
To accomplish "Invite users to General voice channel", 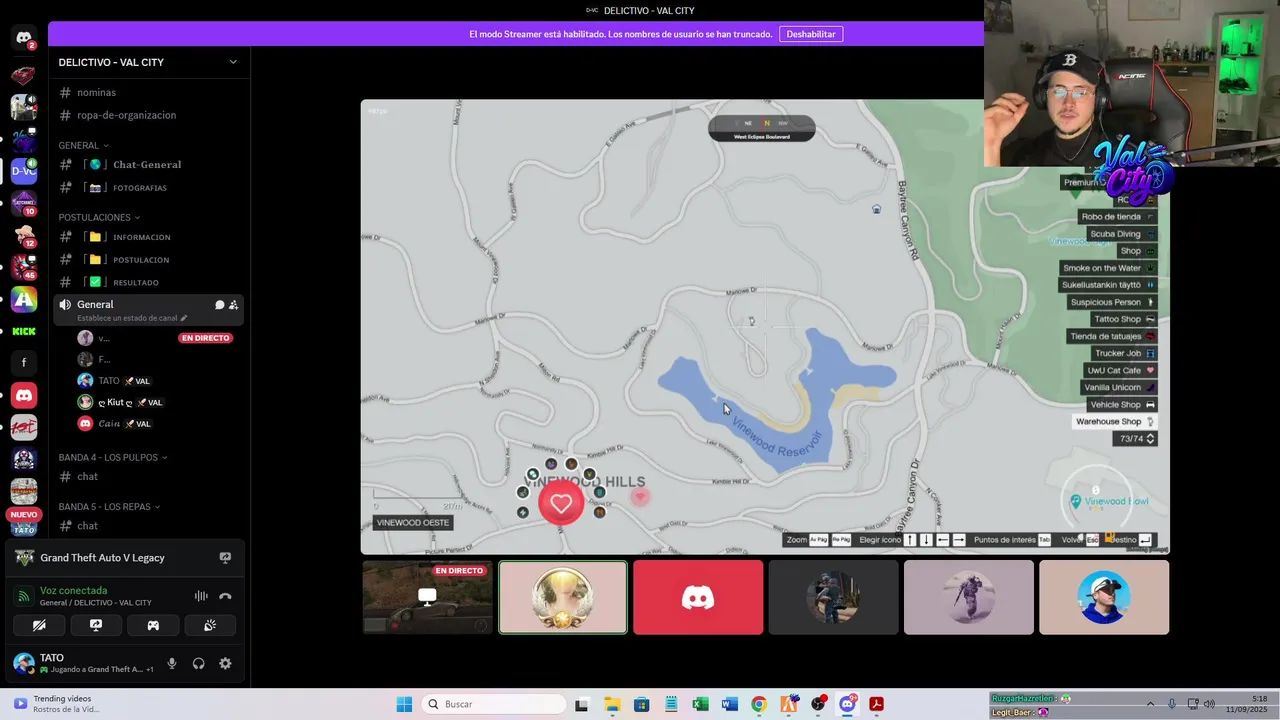I will pyautogui.click(x=233, y=305).
